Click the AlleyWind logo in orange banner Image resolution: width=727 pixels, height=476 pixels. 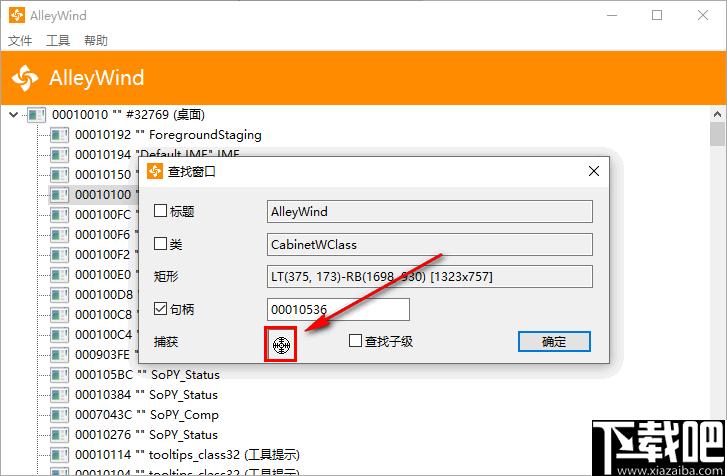click(x=26, y=77)
